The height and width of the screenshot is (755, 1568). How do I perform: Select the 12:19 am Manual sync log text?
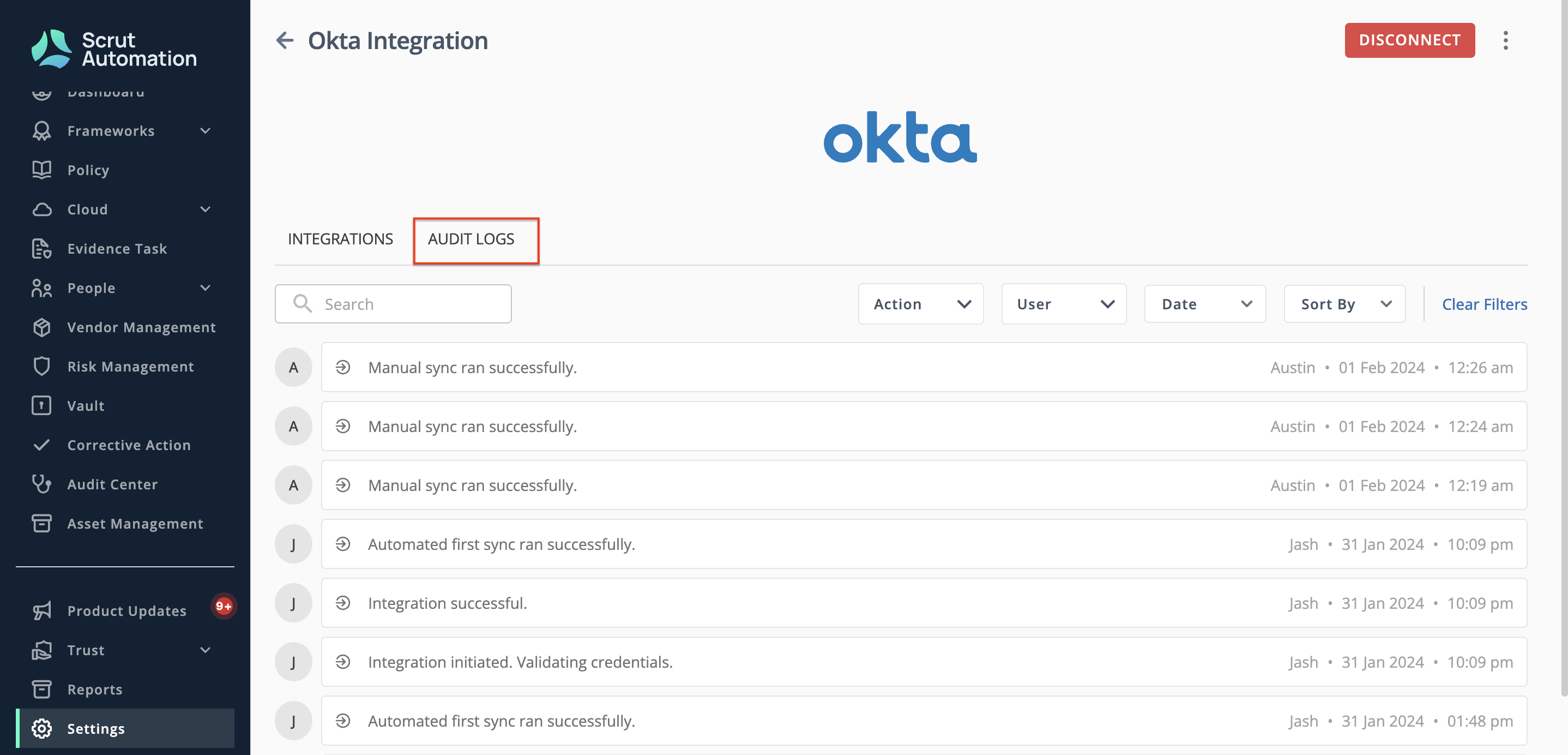(472, 486)
